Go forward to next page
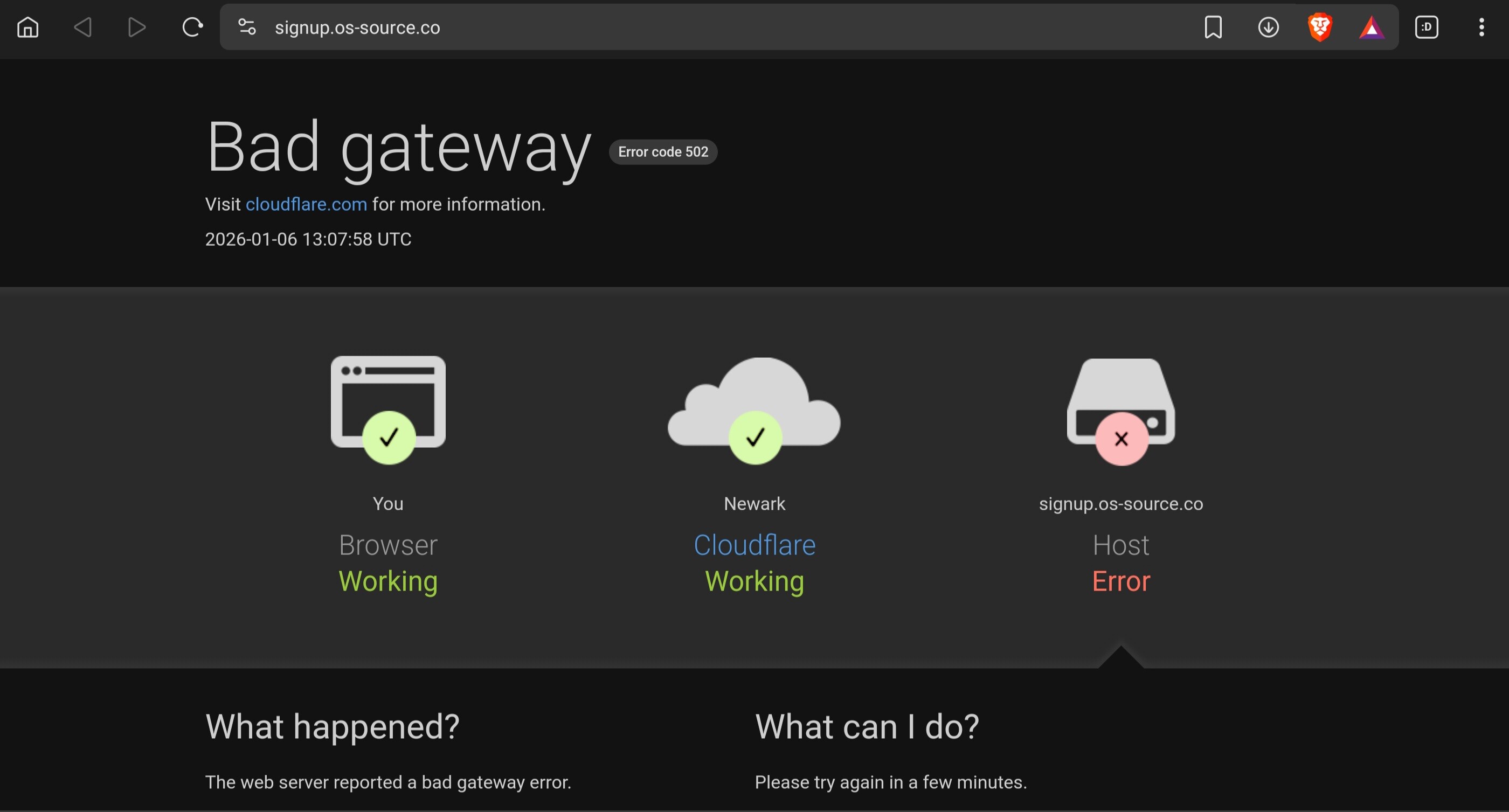This screenshot has width=1509, height=812. click(x=136, y=27)
